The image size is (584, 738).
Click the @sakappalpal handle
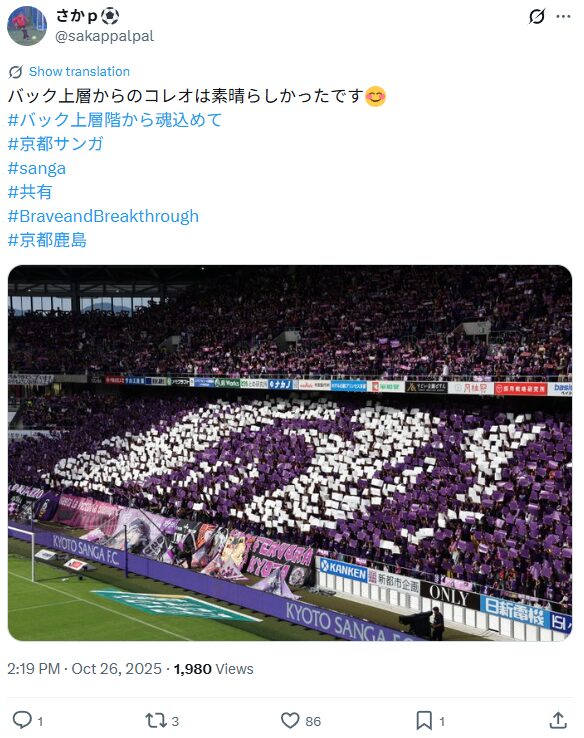tap(104, 36)
